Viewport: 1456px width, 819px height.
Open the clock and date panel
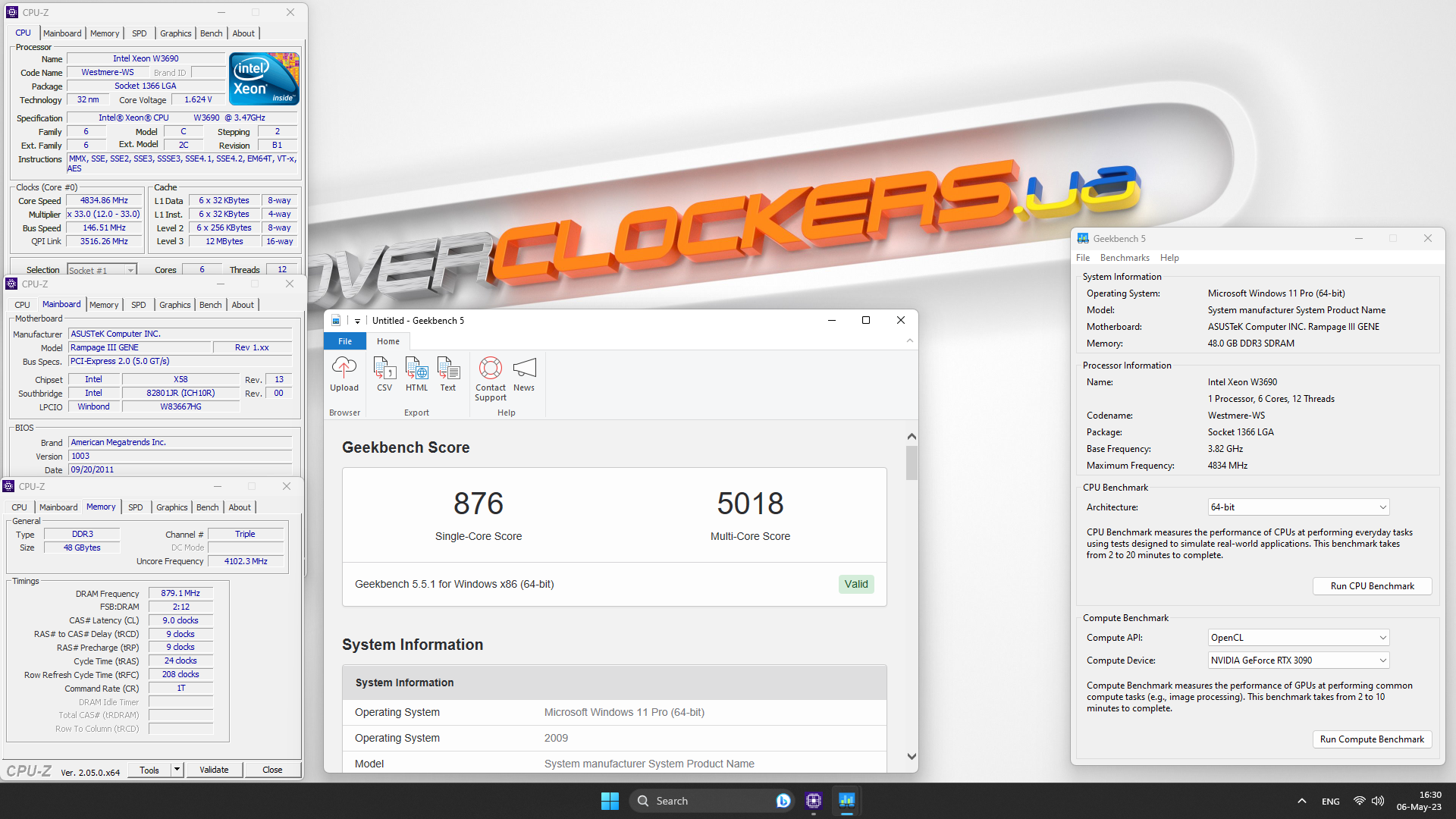coord(1419,801)
